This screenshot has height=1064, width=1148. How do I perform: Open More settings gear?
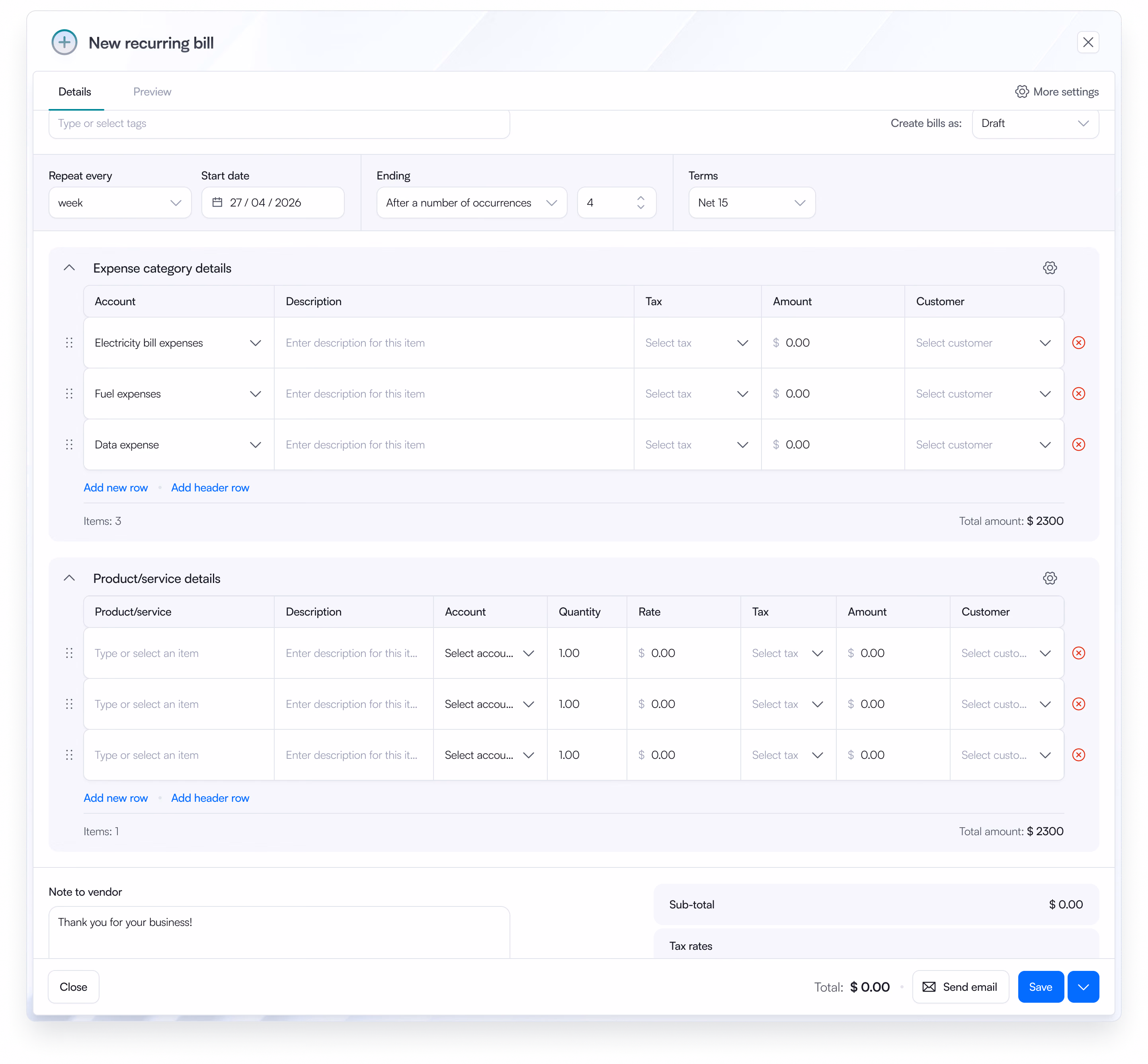click(x=1022, y=92)
